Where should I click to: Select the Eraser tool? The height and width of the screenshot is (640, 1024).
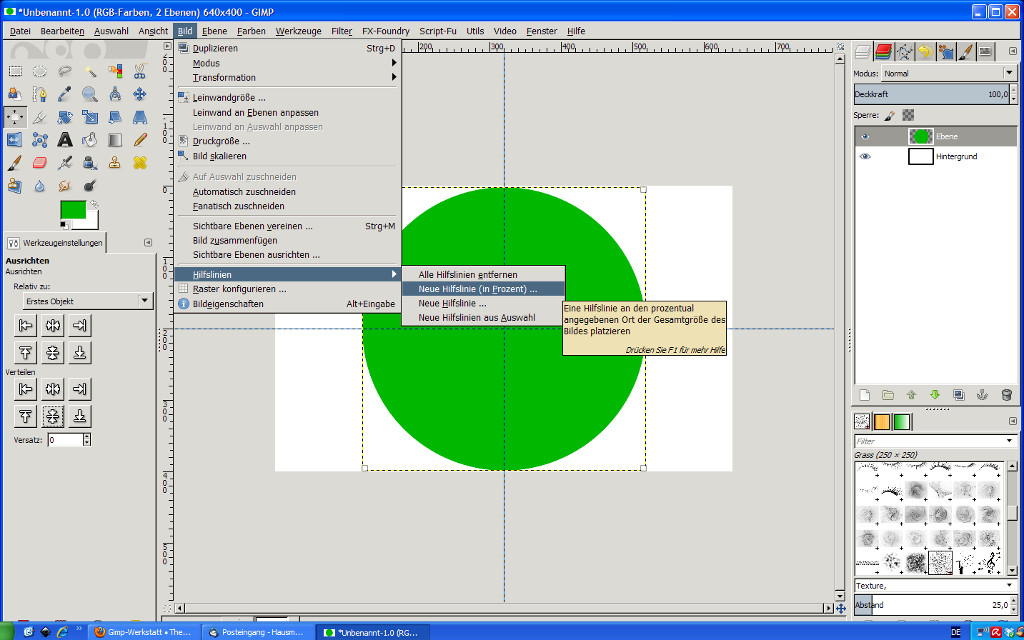[40, 163]
